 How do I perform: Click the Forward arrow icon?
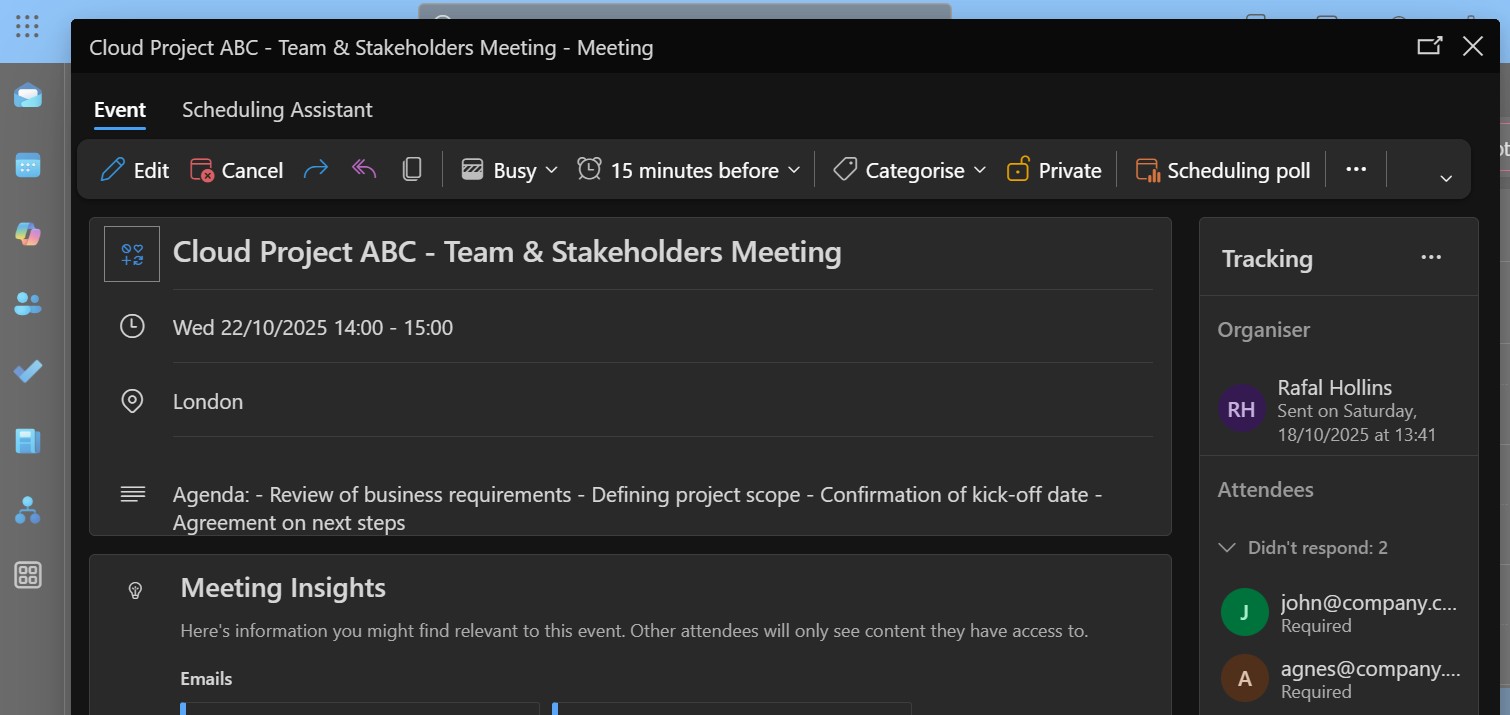coord(316,170)
